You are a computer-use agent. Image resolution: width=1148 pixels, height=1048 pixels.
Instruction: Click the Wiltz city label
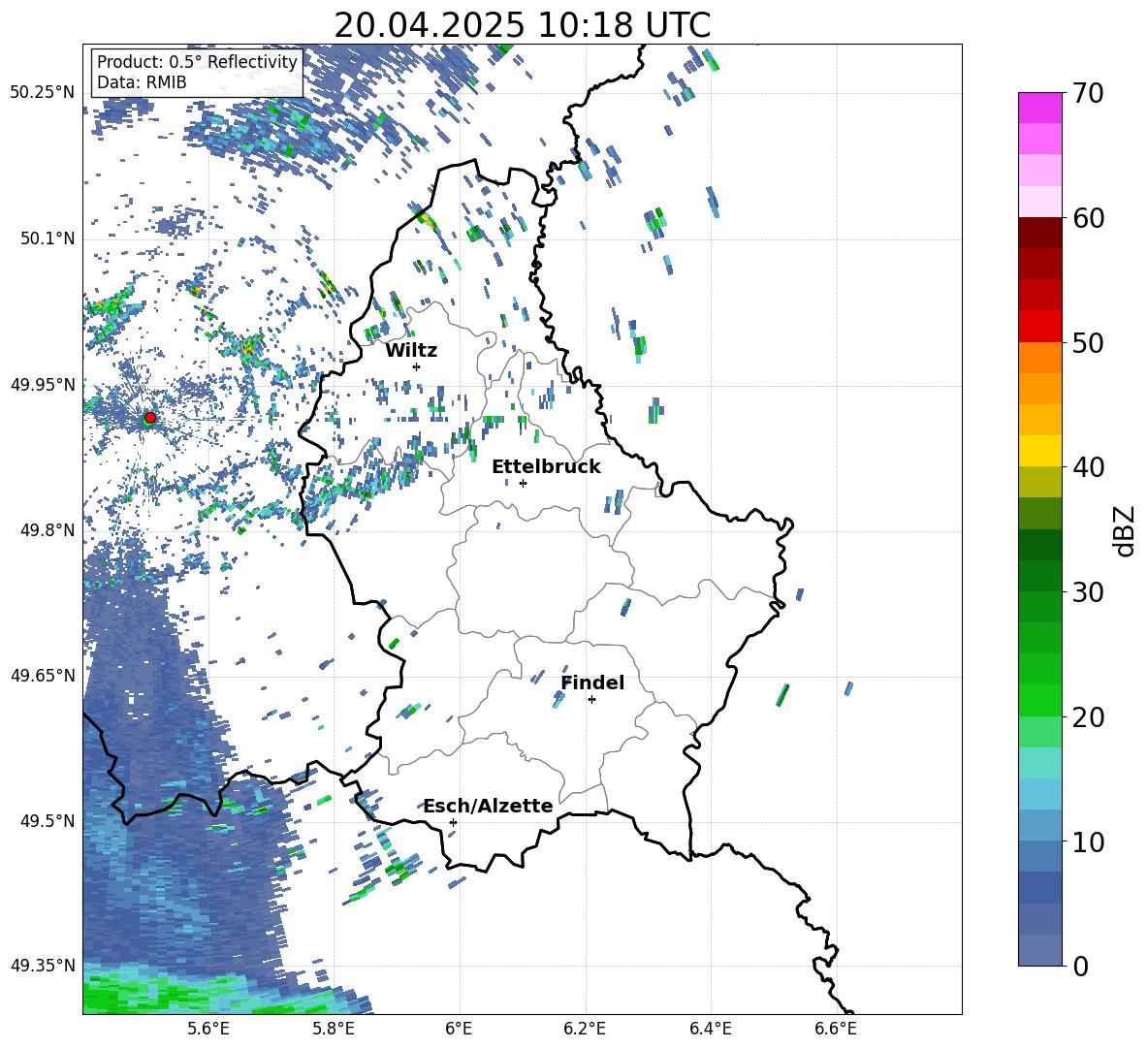411,351
